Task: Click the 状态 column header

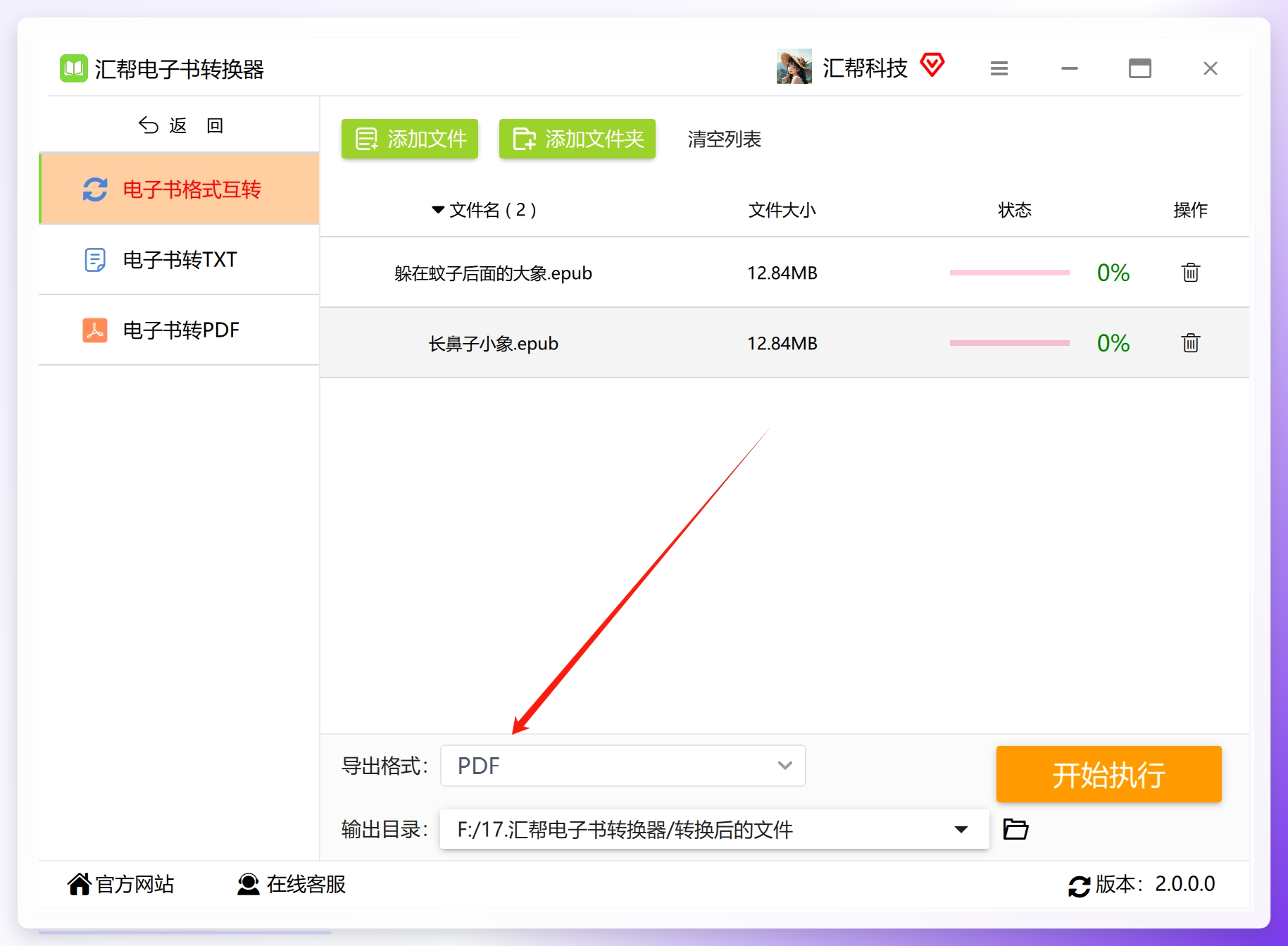Action: 1014,210
